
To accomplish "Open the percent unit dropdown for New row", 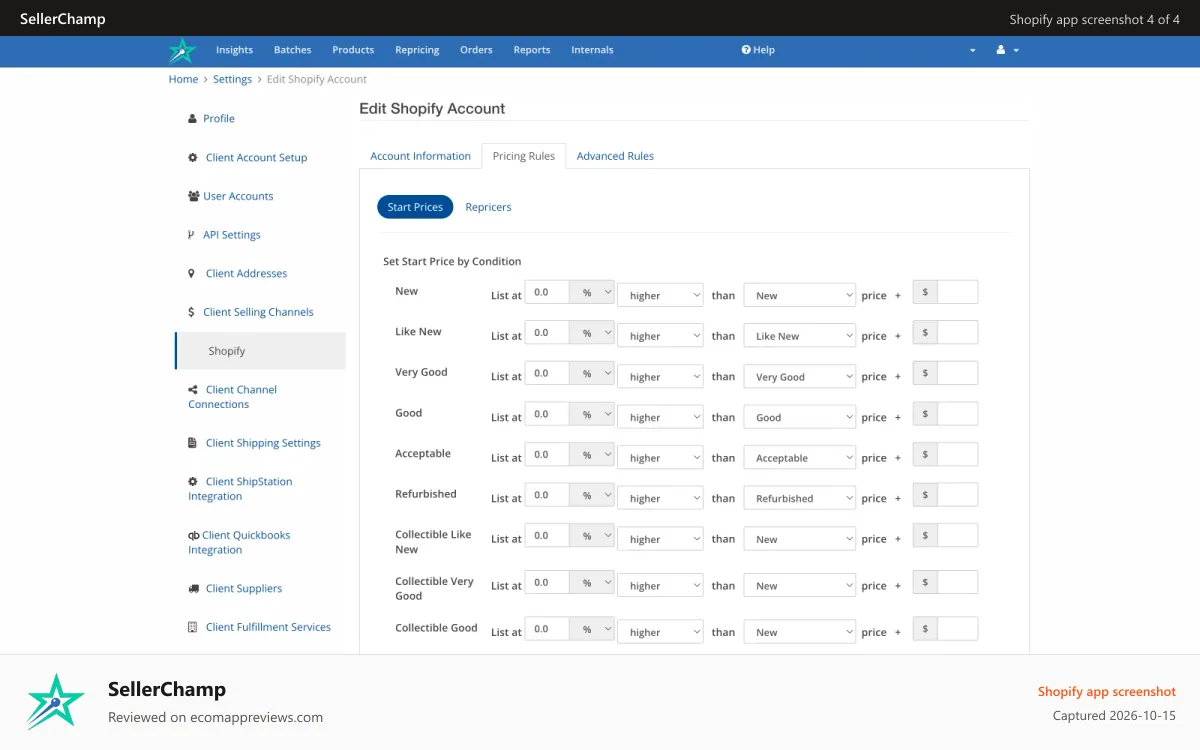I will tap(592, 292).
